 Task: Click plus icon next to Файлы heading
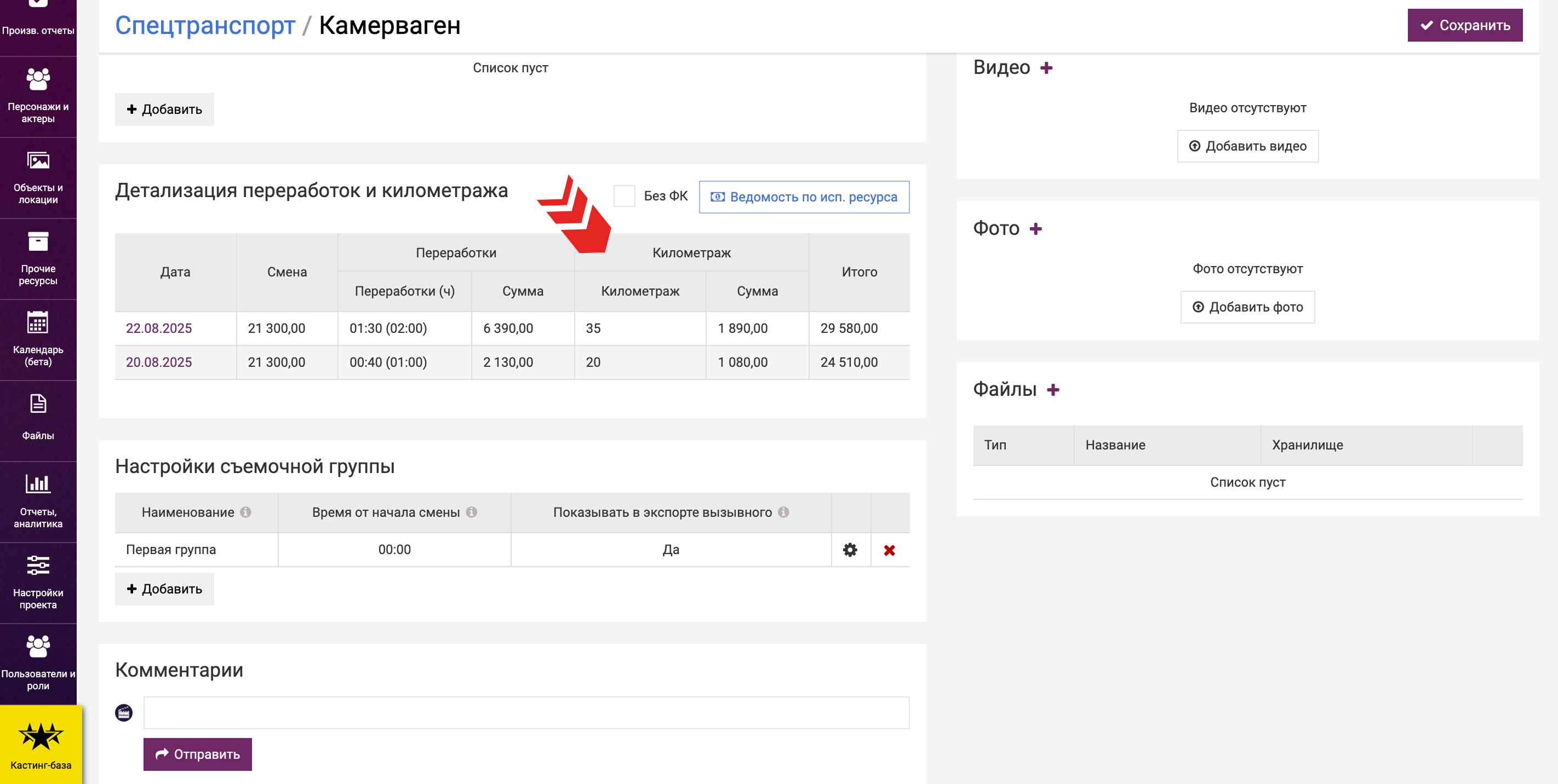click(1053, 390)
